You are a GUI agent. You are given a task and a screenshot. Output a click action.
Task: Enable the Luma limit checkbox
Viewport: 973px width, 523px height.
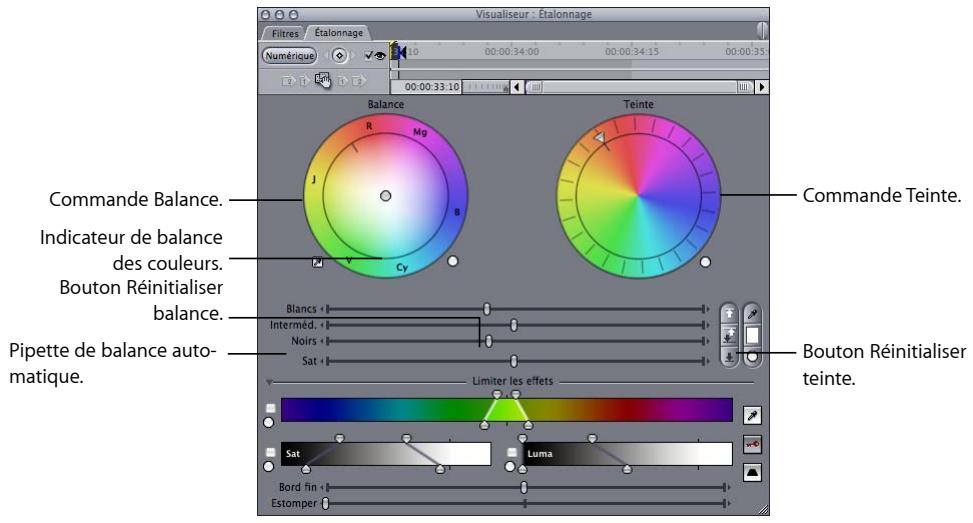[512, 452]
